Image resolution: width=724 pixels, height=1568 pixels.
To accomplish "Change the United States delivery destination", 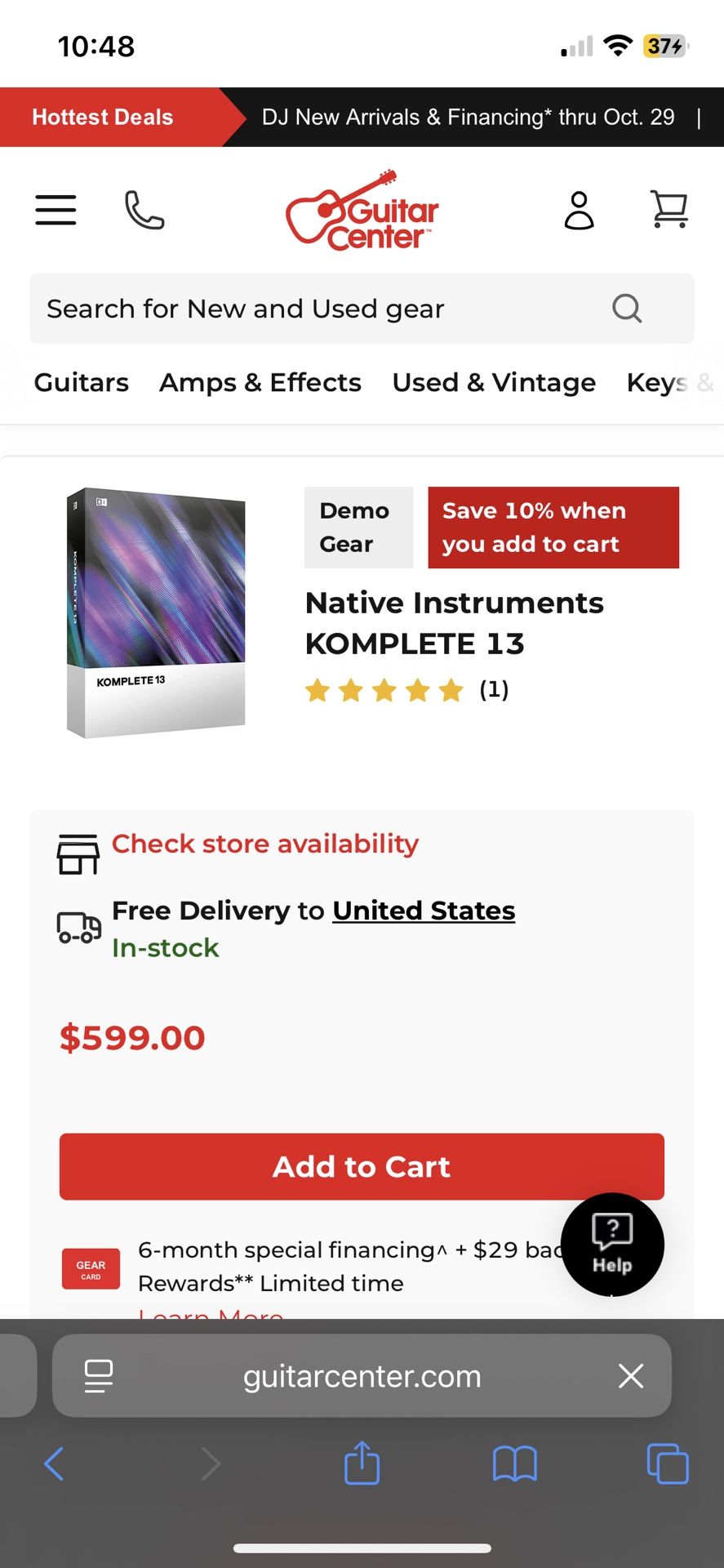I will click(x=423, y=910).
